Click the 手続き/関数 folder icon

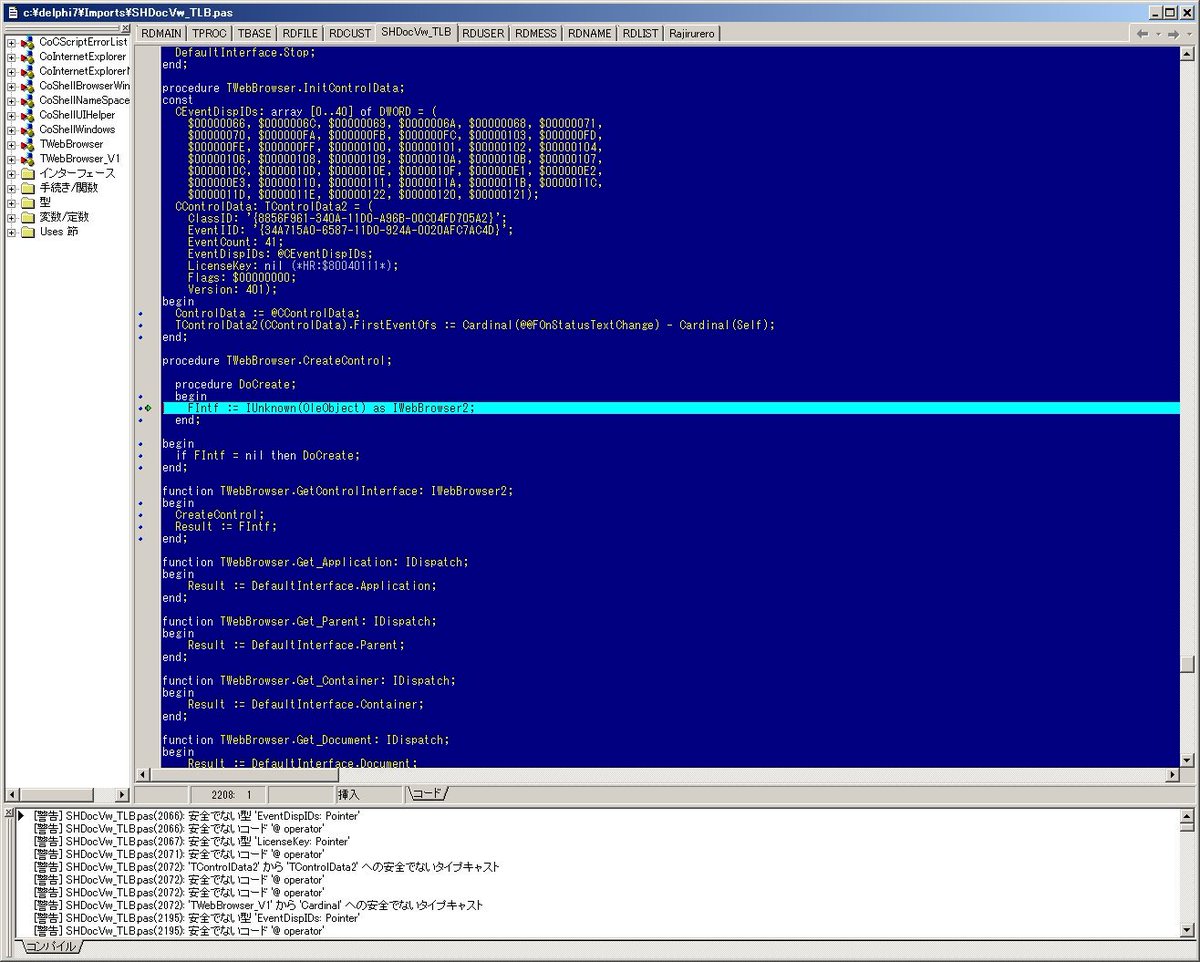(28, 188)
